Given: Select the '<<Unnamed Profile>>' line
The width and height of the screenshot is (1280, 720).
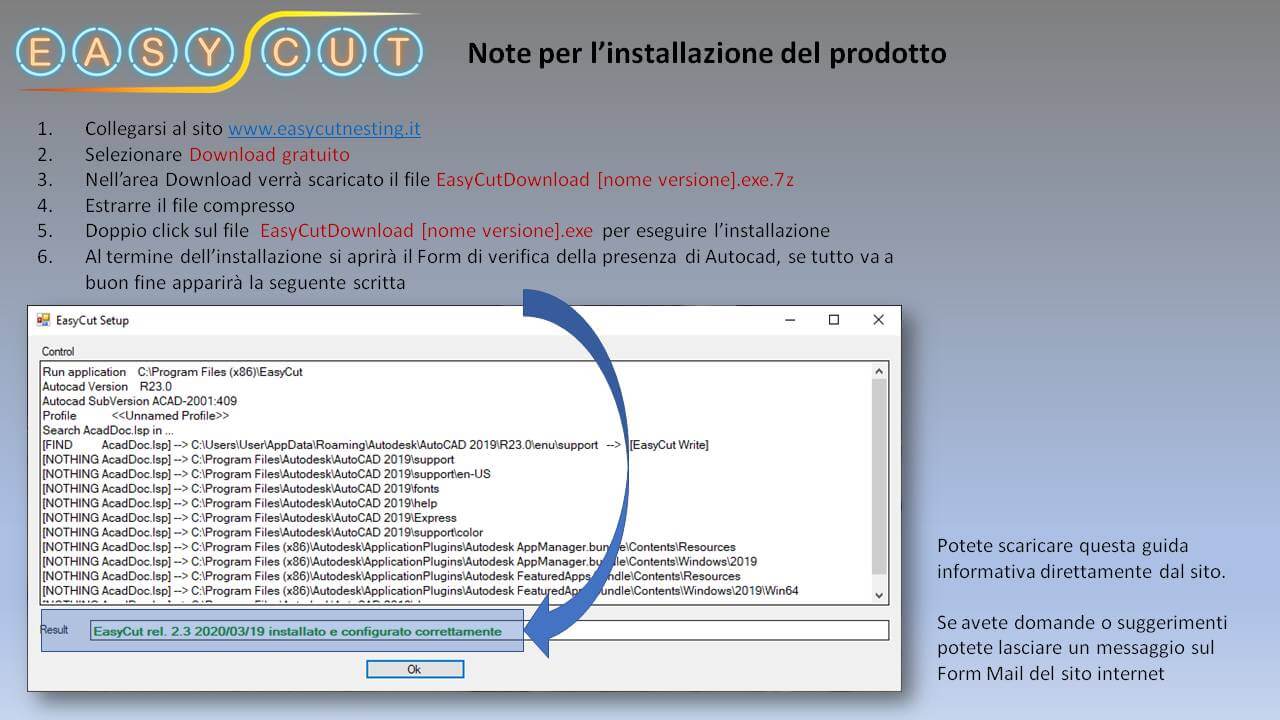Looking at the screenshot, I should pyautogui.click(x=136, y=415).
